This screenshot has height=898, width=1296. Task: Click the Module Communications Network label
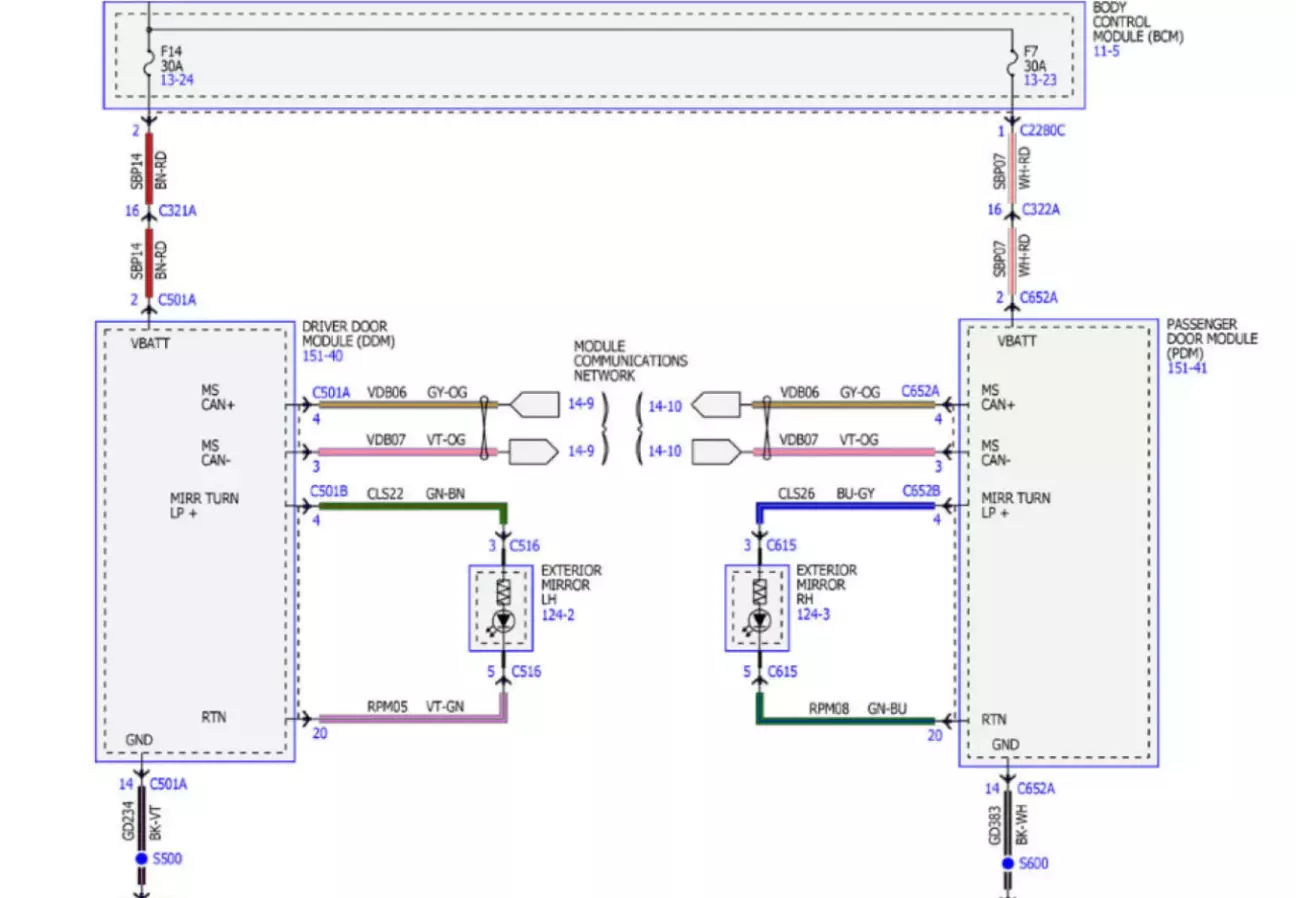click(x=630, y=361)
